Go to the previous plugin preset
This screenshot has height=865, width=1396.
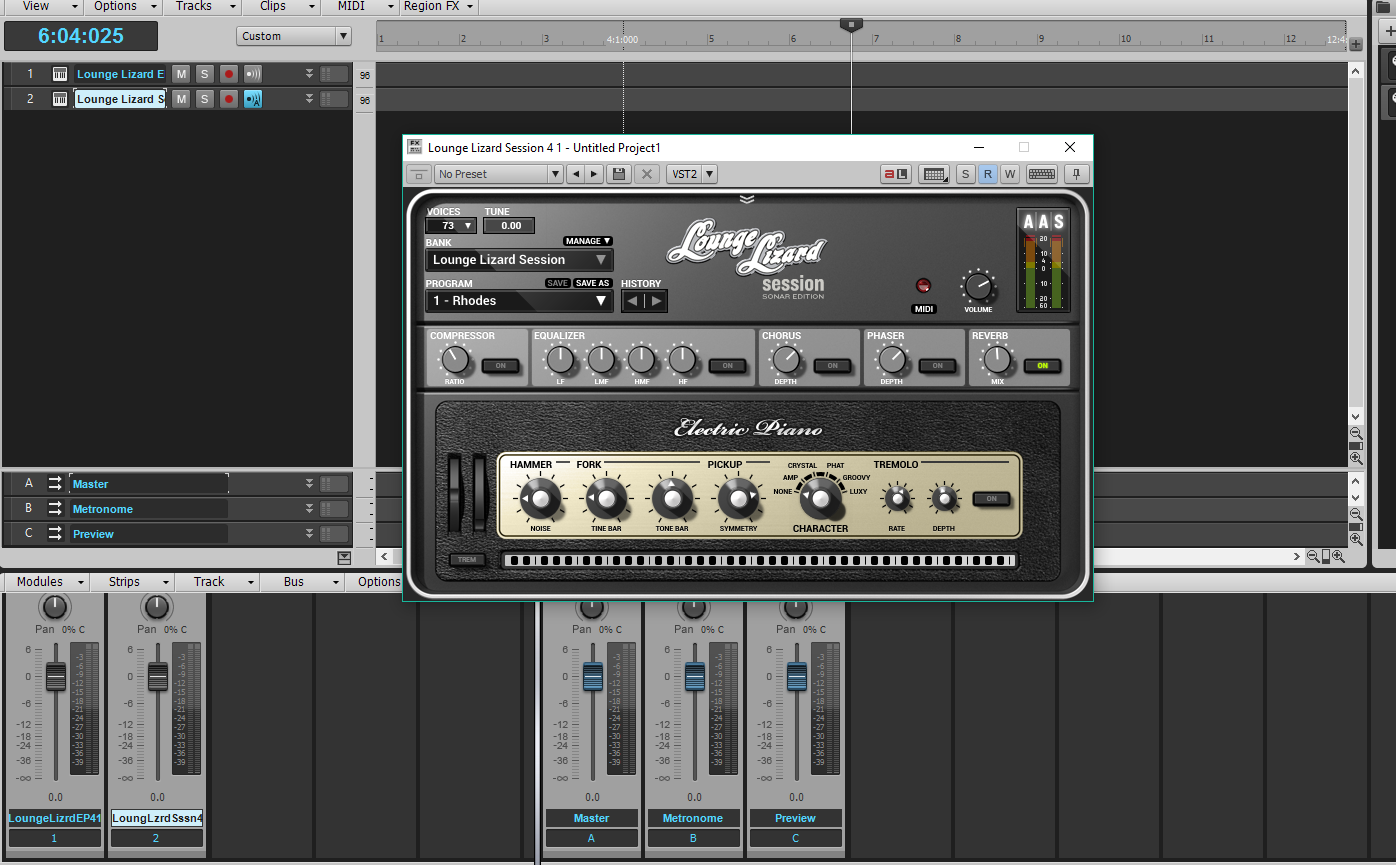coord(575,174)
